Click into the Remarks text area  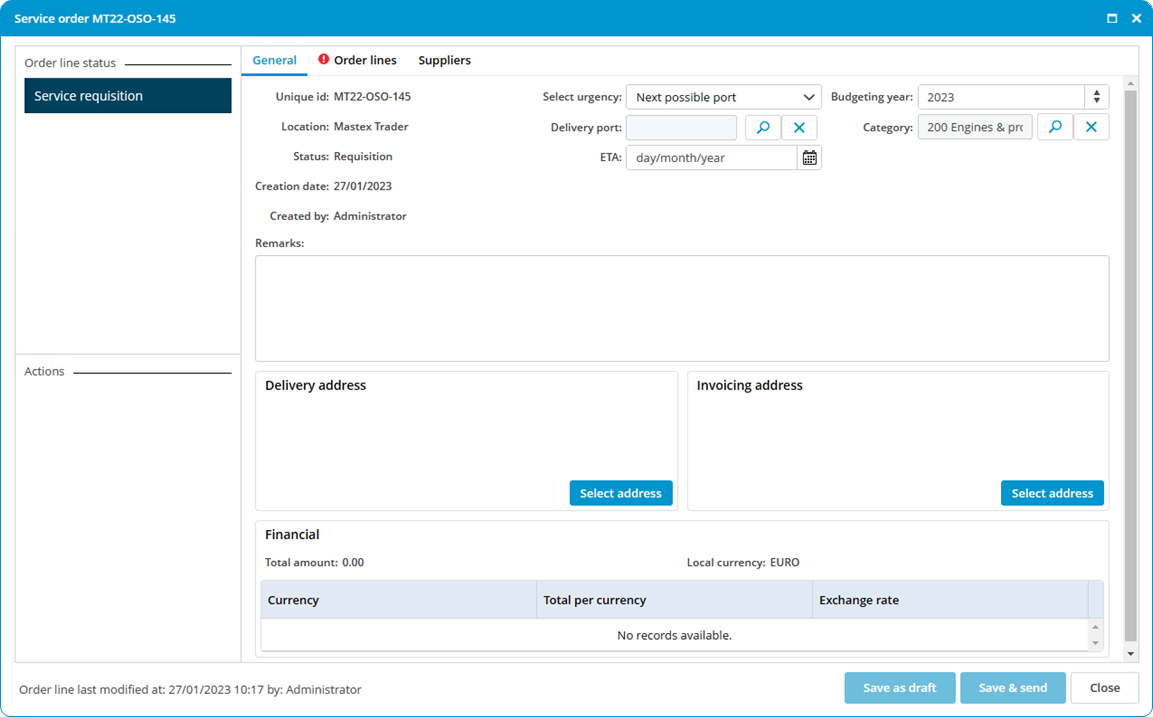point(682,308)
